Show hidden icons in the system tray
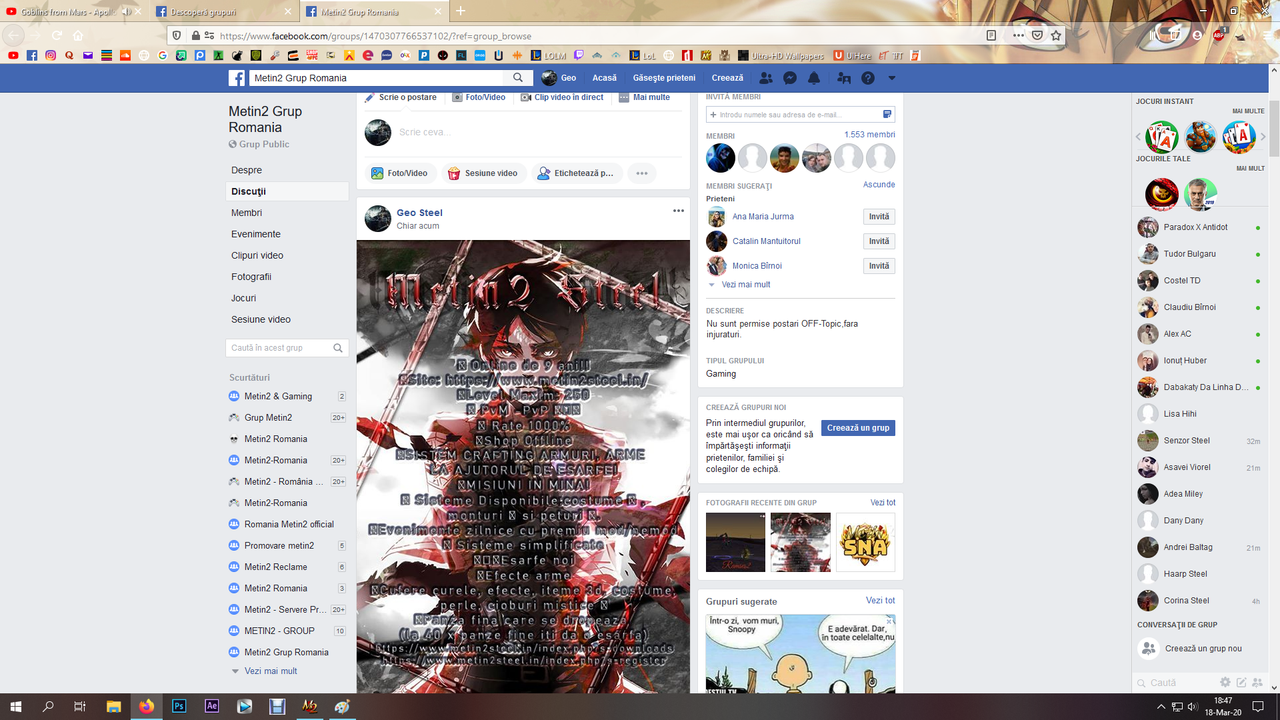1280x720 pixels. tap(1161, 706)
